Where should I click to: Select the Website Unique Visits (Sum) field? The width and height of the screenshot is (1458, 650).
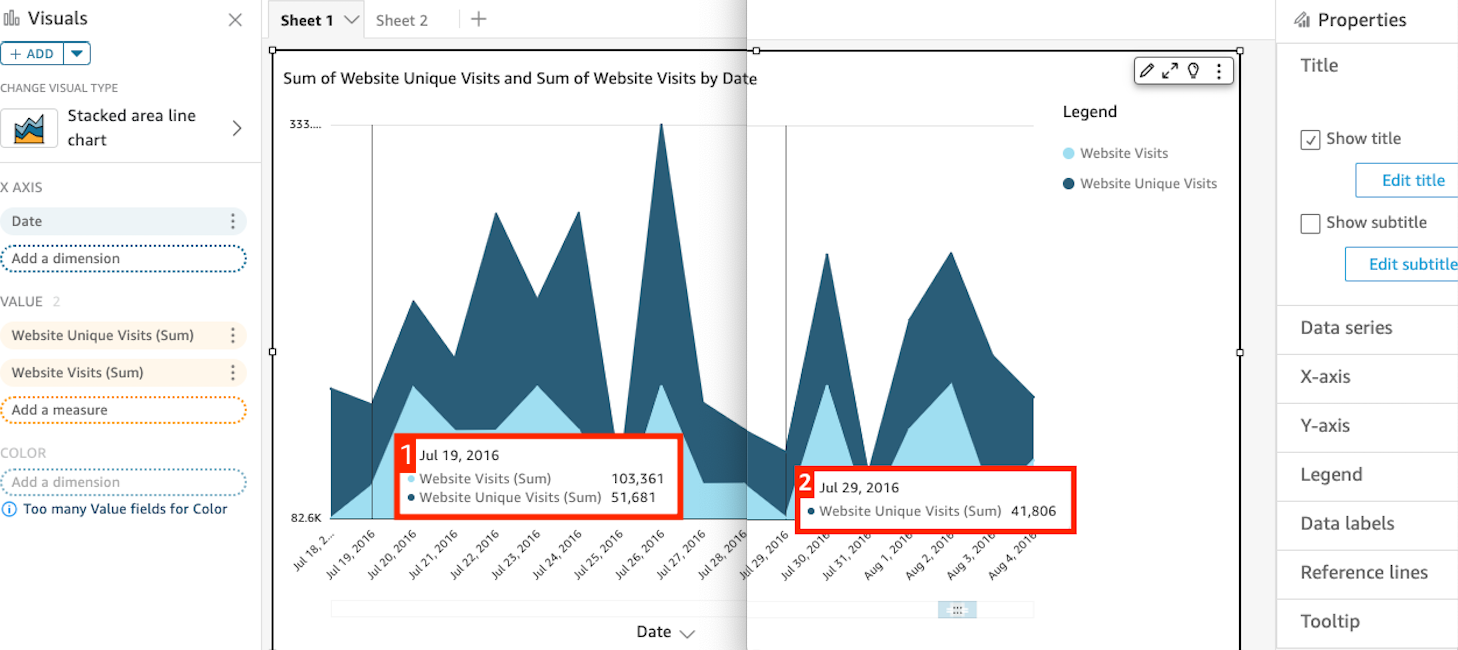(x=123, y=336)
